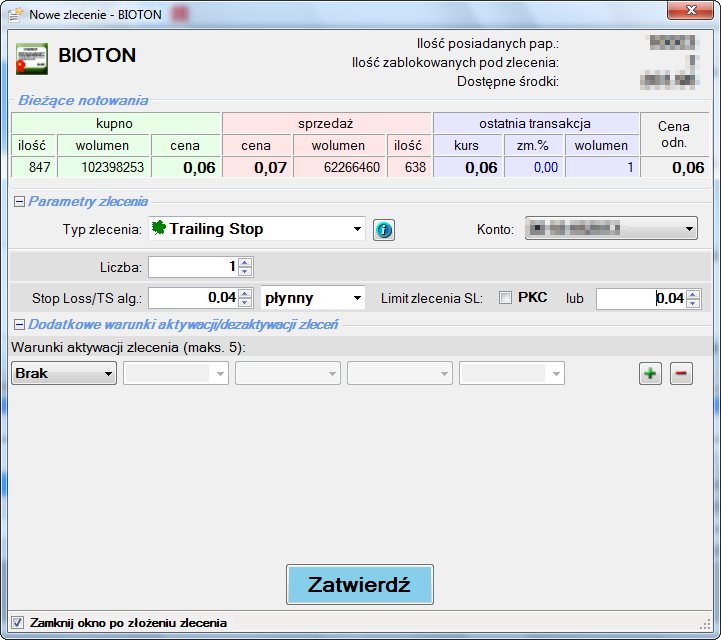Increase Stop Loss/TS alg. value with up arrow
This screenshot has height=640, width=721.
coord(245,293)
